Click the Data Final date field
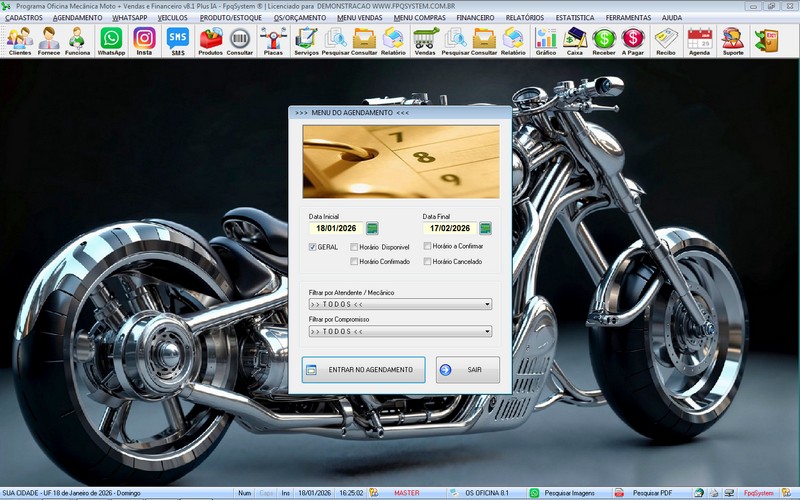This screenshot has width=800, height=500. pos(449,228)
